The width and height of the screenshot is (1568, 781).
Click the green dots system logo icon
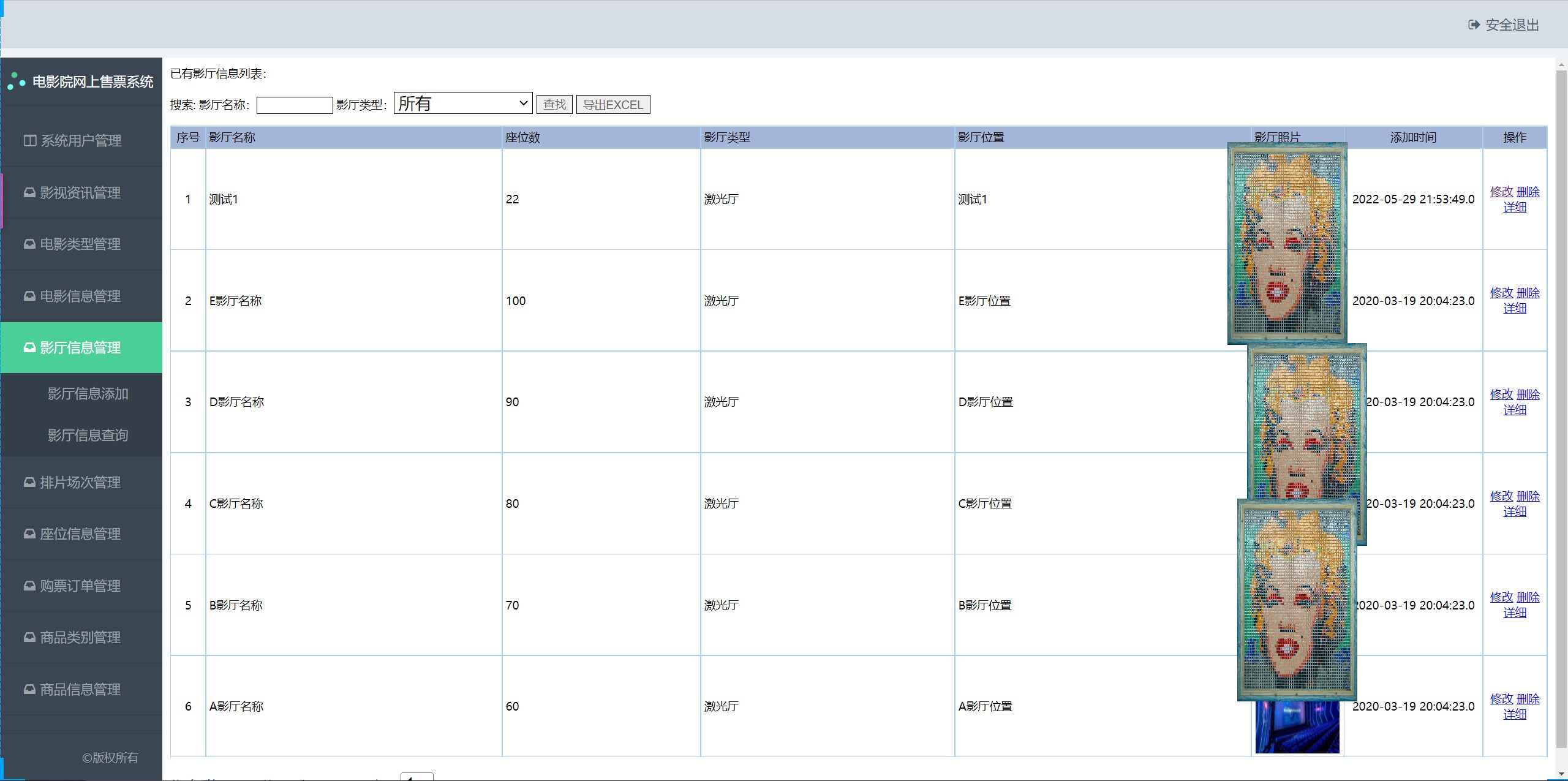pyautogui.click(x=16, y=81)
